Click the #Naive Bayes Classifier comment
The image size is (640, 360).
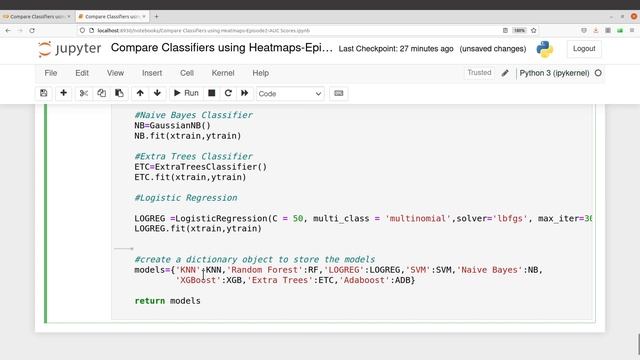193,115
